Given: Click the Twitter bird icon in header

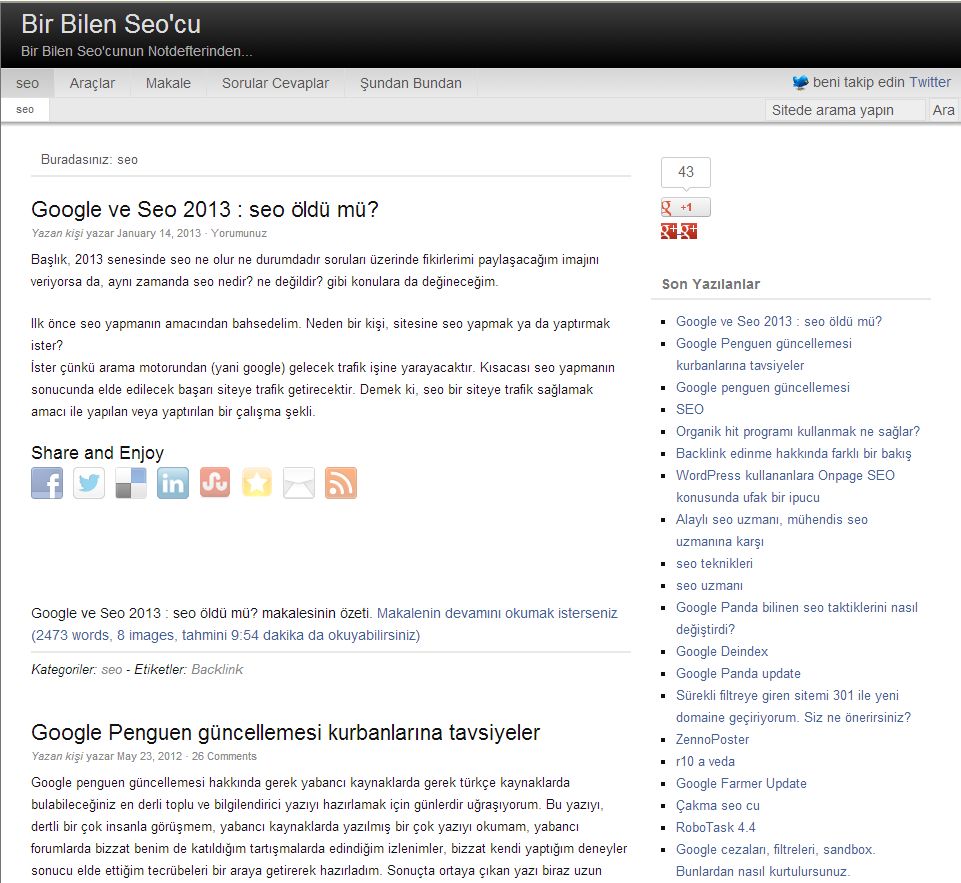Looking at the screenshot, I should click(800, 83).
